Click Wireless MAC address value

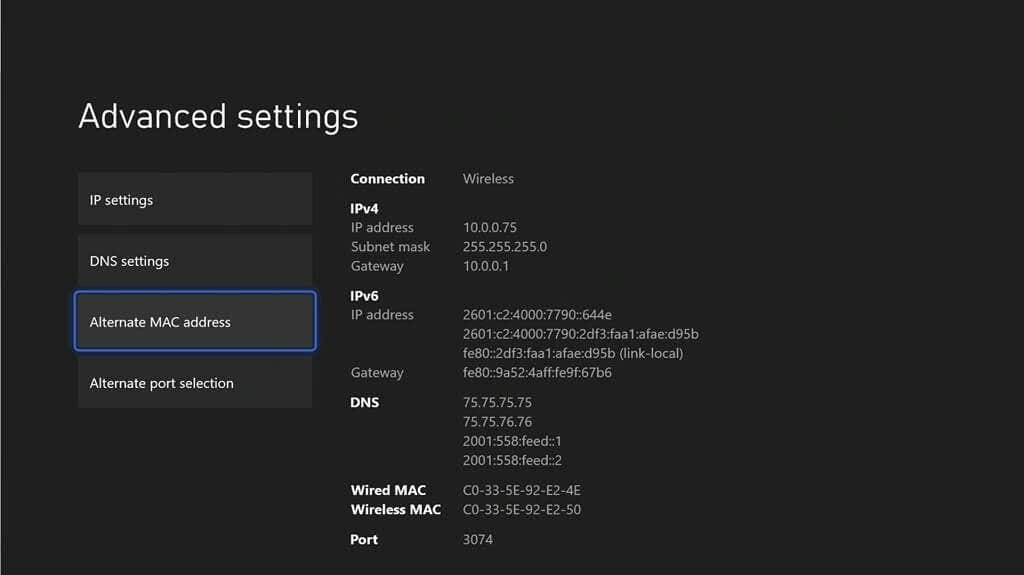[x=521, y=509]
